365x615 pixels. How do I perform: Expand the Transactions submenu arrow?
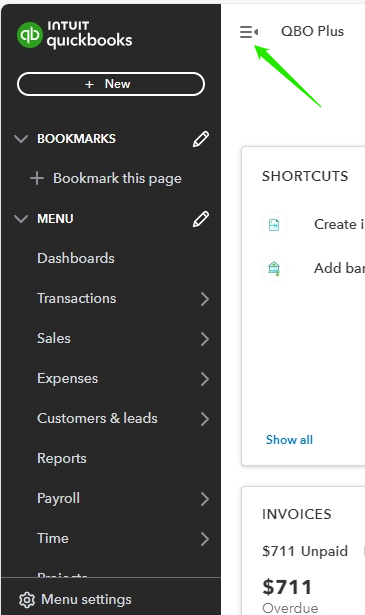coord(205,299)
